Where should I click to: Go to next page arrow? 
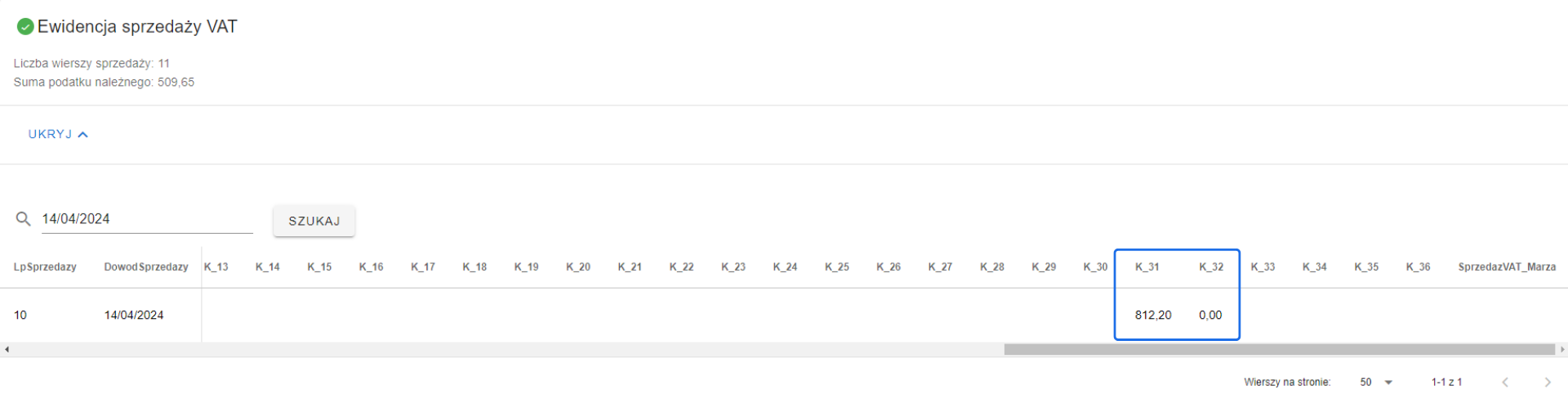(x=1547, y=382)
